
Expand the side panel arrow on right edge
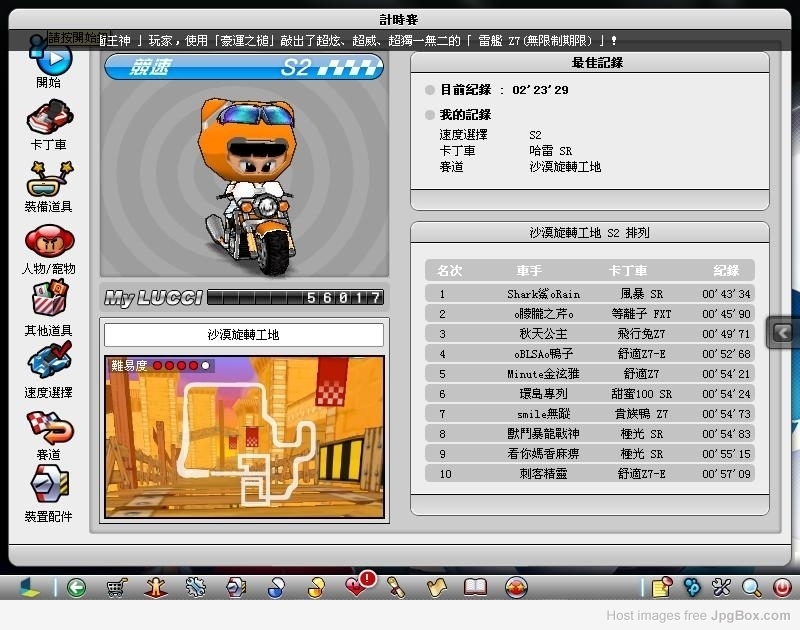coord(783,332)
